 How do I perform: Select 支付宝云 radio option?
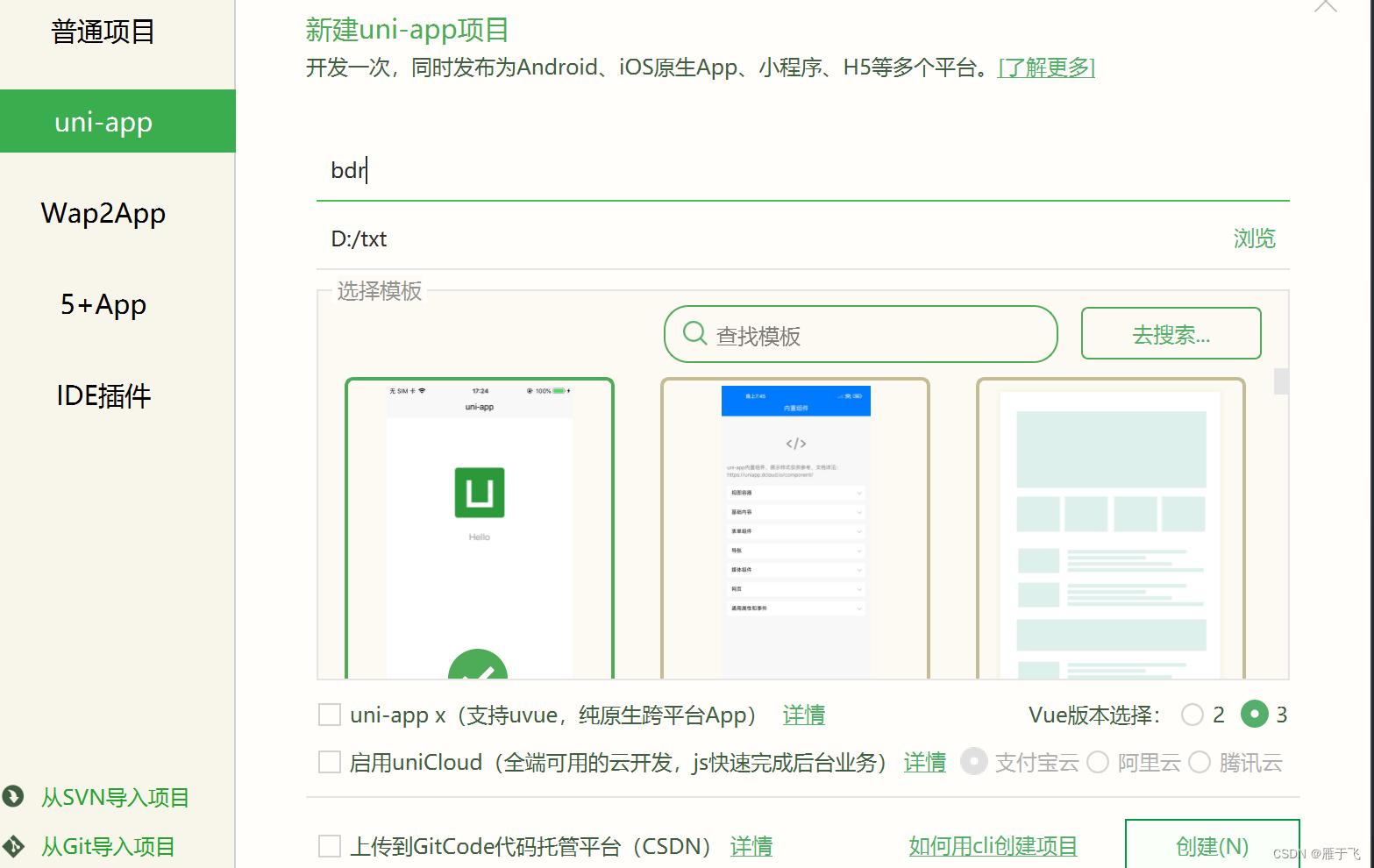click(974, 762)
